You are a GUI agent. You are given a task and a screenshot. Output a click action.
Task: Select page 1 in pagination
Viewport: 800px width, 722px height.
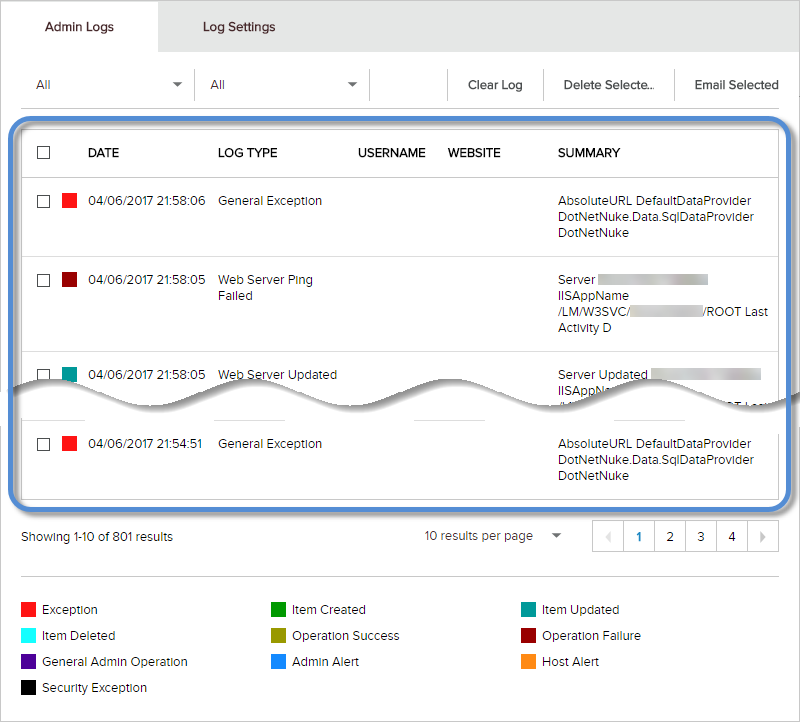tap(639, 536)
